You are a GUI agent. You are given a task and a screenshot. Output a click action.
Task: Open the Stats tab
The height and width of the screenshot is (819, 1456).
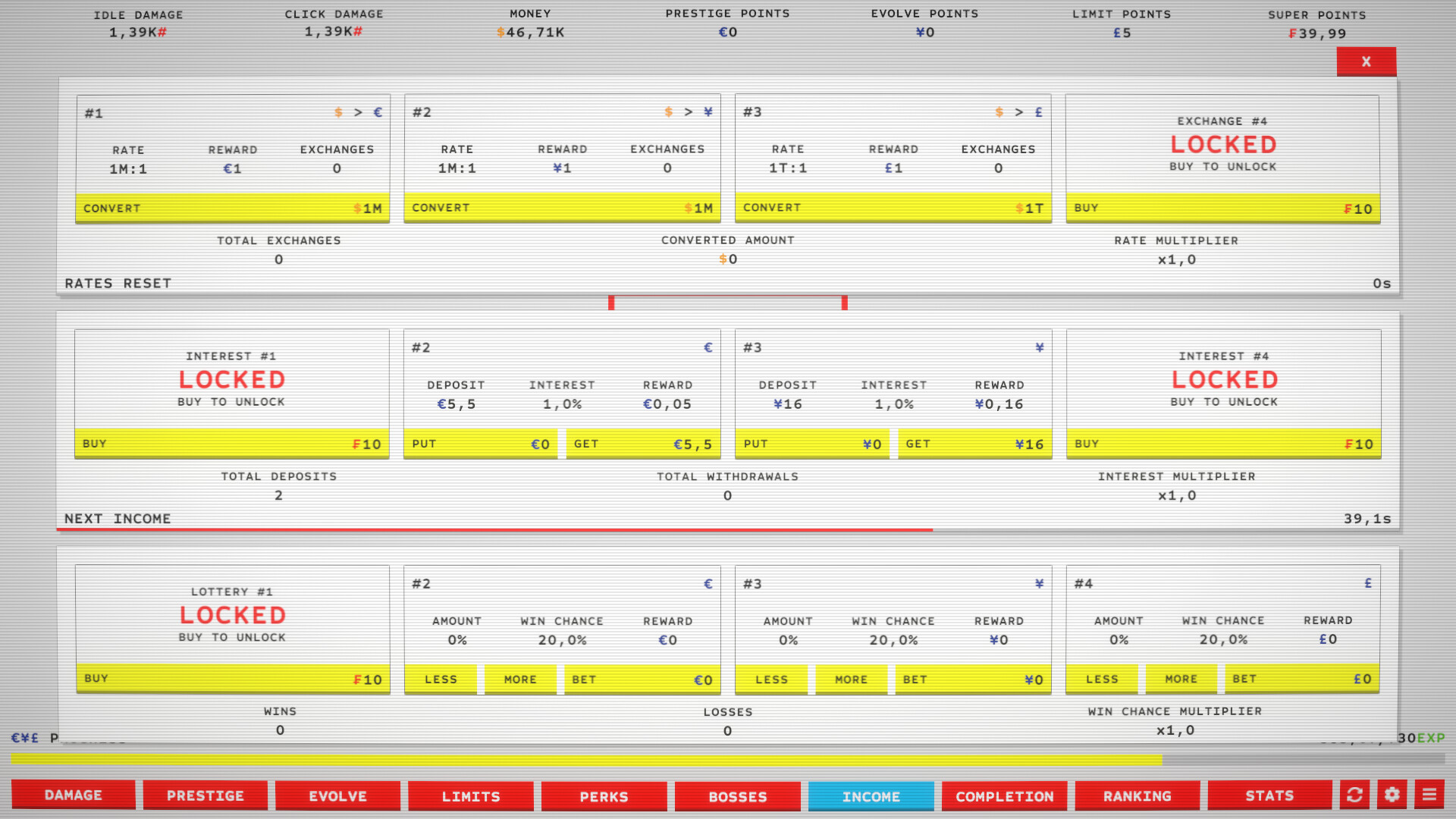(1269, 795)
